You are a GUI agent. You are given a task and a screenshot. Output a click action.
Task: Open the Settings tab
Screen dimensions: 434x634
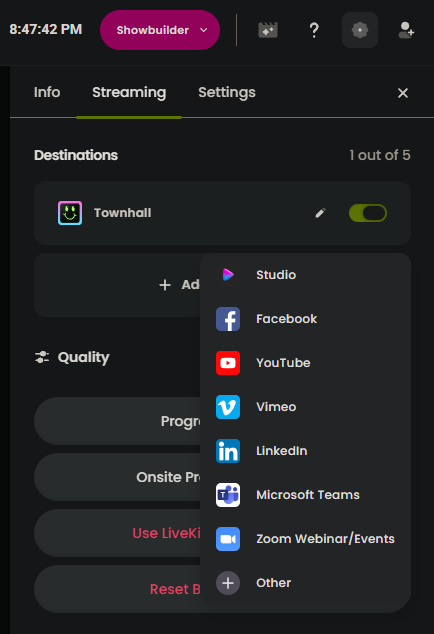(227, 93)
